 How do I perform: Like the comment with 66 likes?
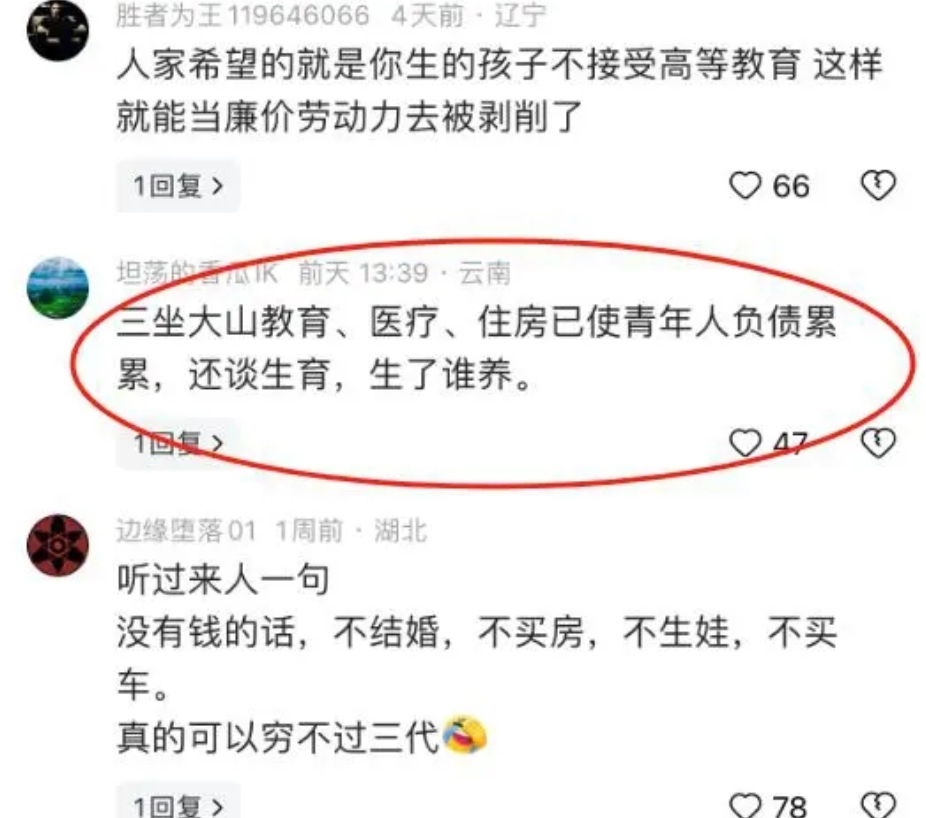coord(745,185)
